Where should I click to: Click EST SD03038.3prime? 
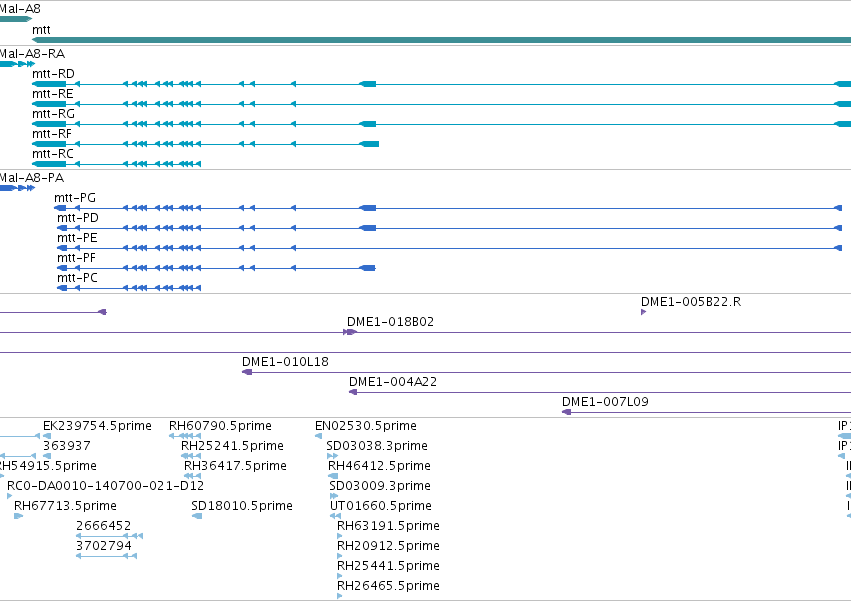(x=377, y=446)
